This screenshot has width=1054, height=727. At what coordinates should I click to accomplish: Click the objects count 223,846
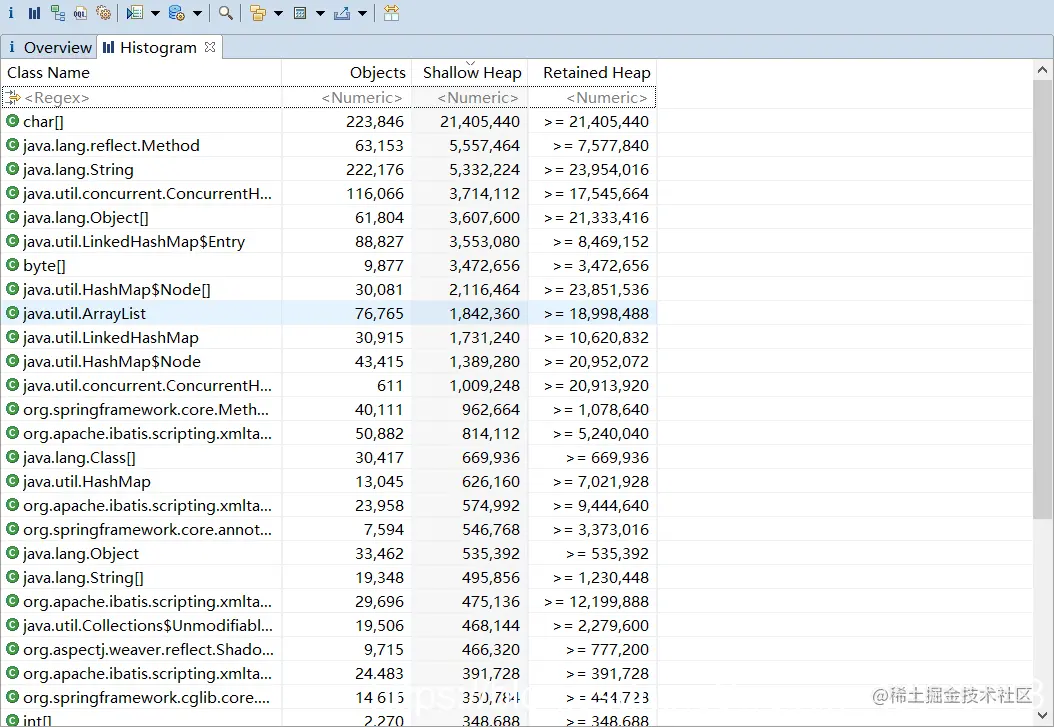[375, 122]
